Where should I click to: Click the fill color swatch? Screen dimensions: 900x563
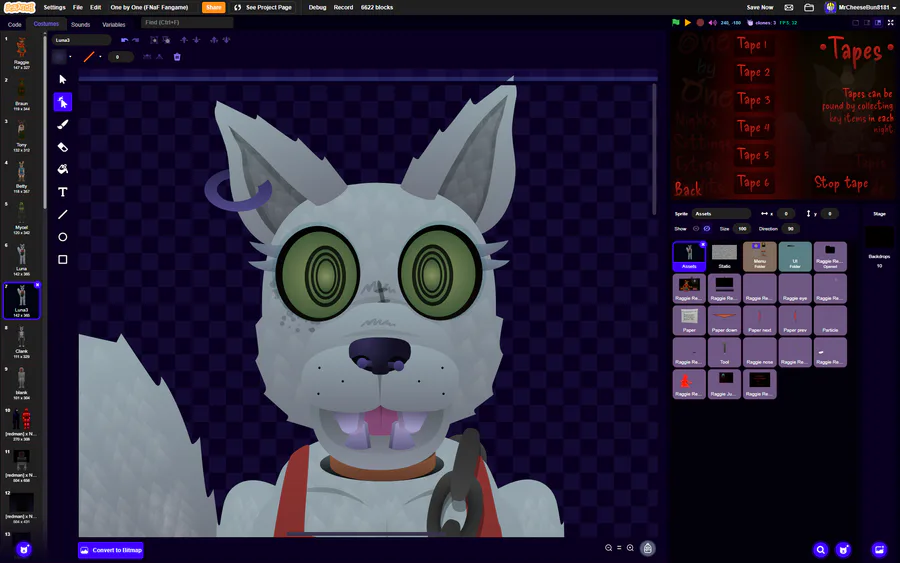(59, 57)
